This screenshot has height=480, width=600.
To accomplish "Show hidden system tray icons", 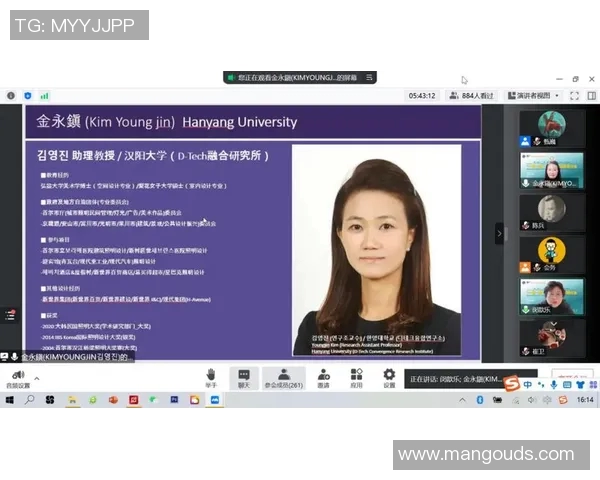I will 462,400.
